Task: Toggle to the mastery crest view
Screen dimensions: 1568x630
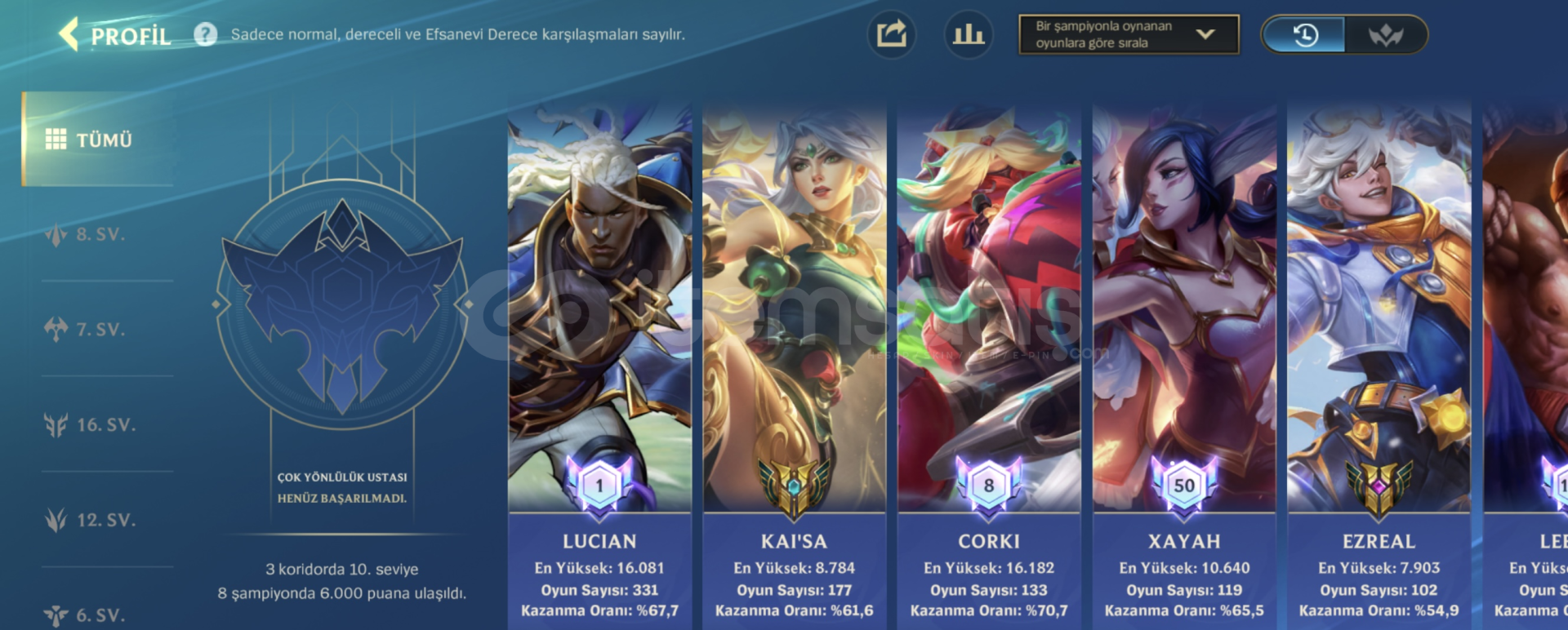Action: coord(1386,35)
